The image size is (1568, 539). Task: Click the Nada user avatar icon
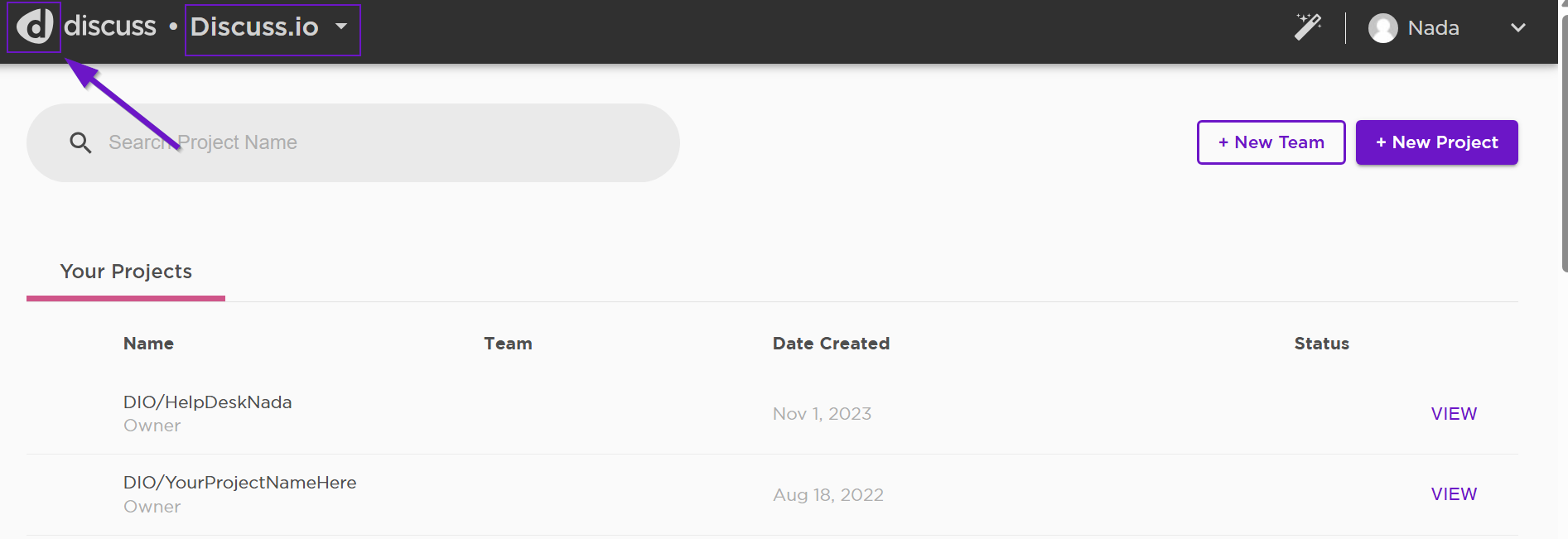[1382, 28]
